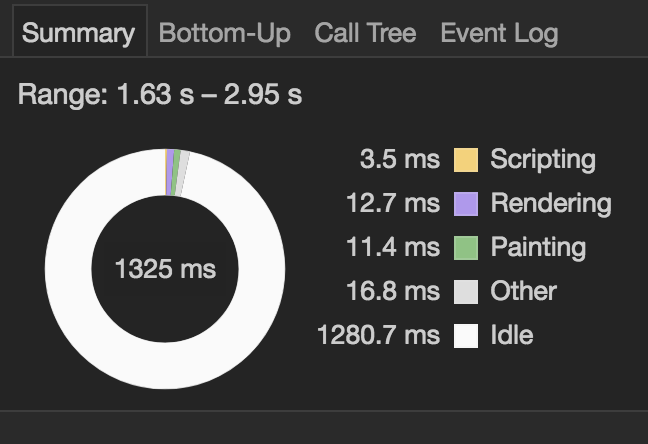Click the Range 1.63 s – 2.95 s text

point(160,94)
